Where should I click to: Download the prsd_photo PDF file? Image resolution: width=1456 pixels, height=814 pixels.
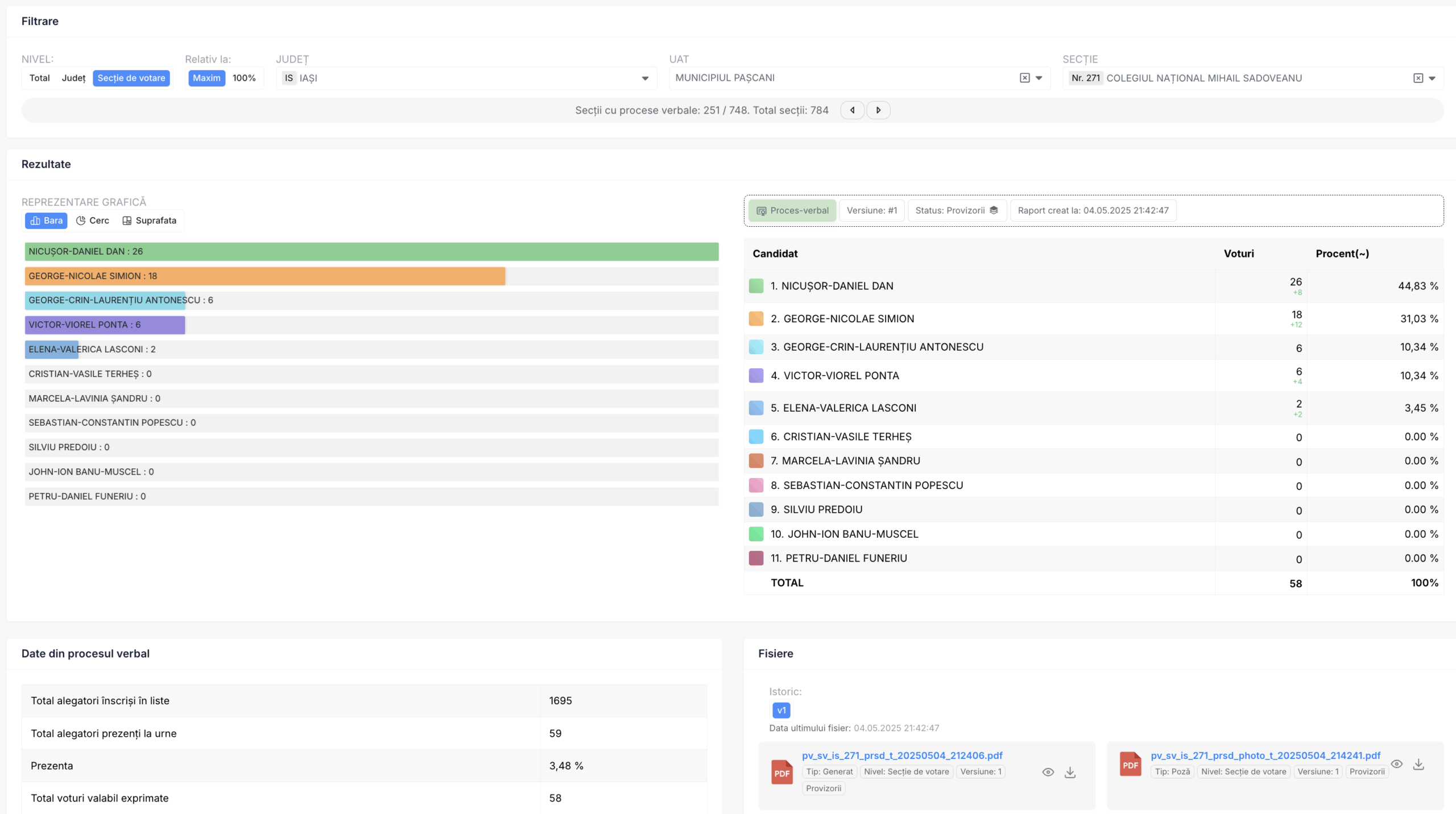click(1418, 764)
